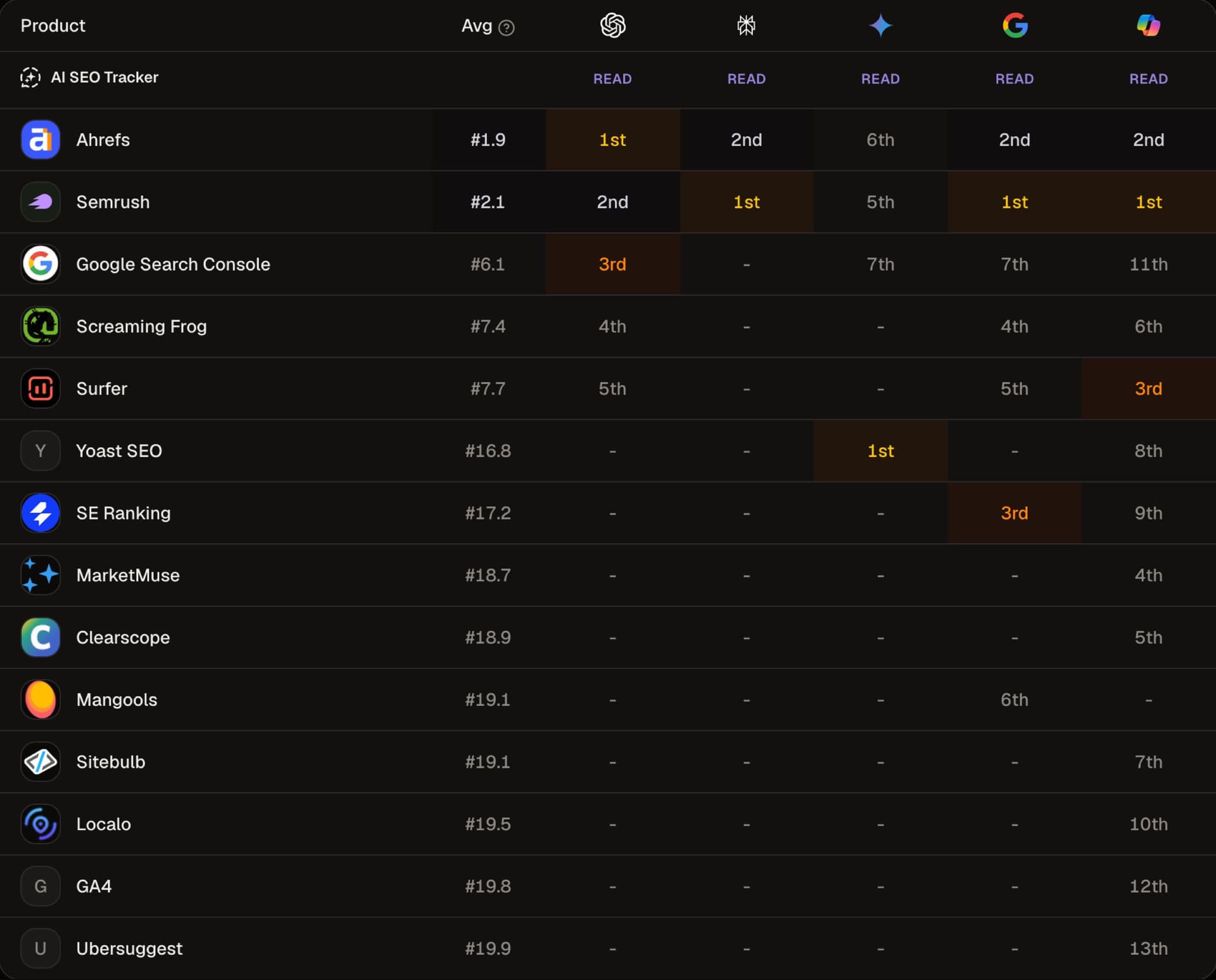Select the Surfer product name
Image resolution: width=1216 pixels, height=980 pixels.
pos(101,388)
